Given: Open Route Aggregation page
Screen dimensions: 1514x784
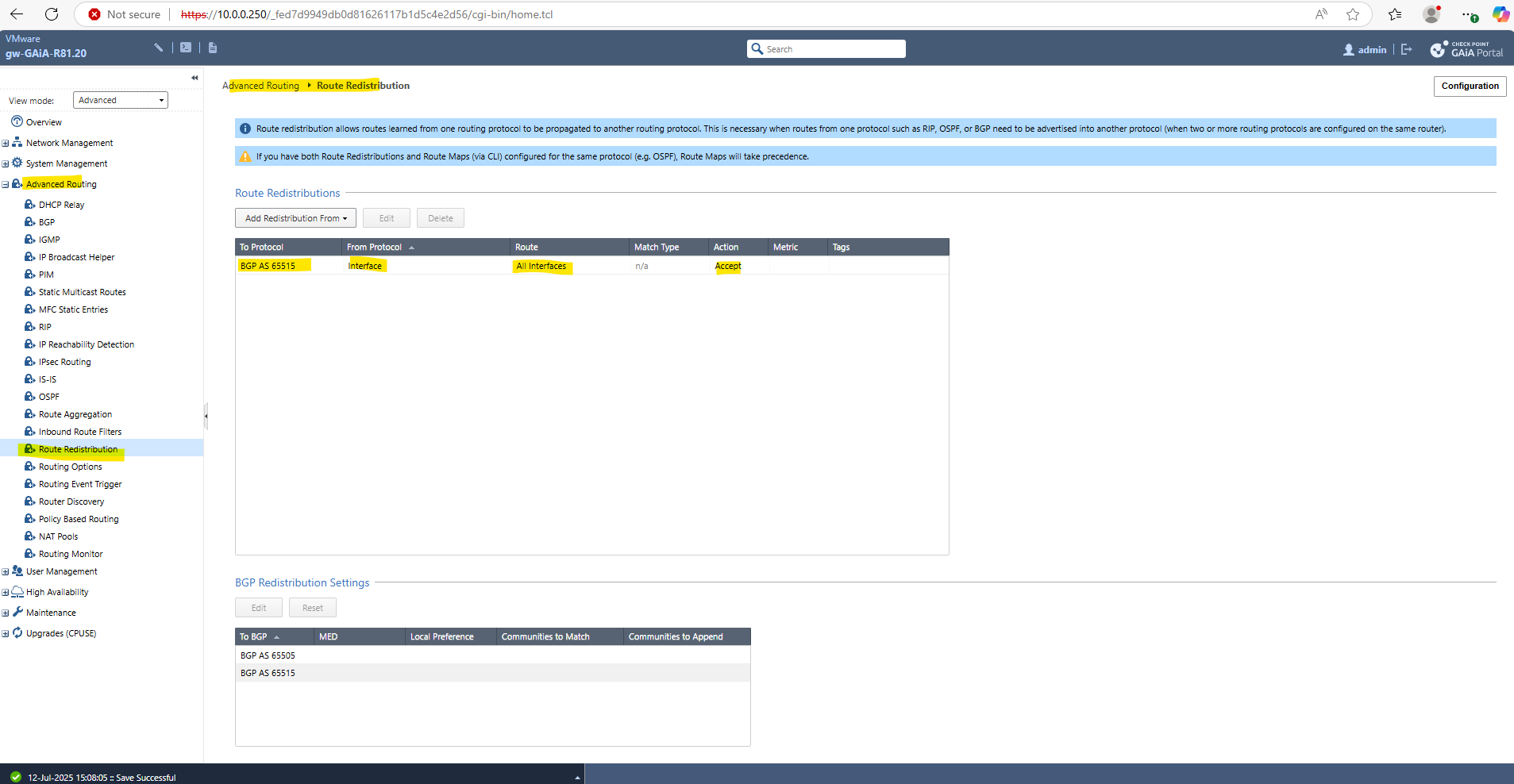Looking at the screenshot, I should [75, 414].
